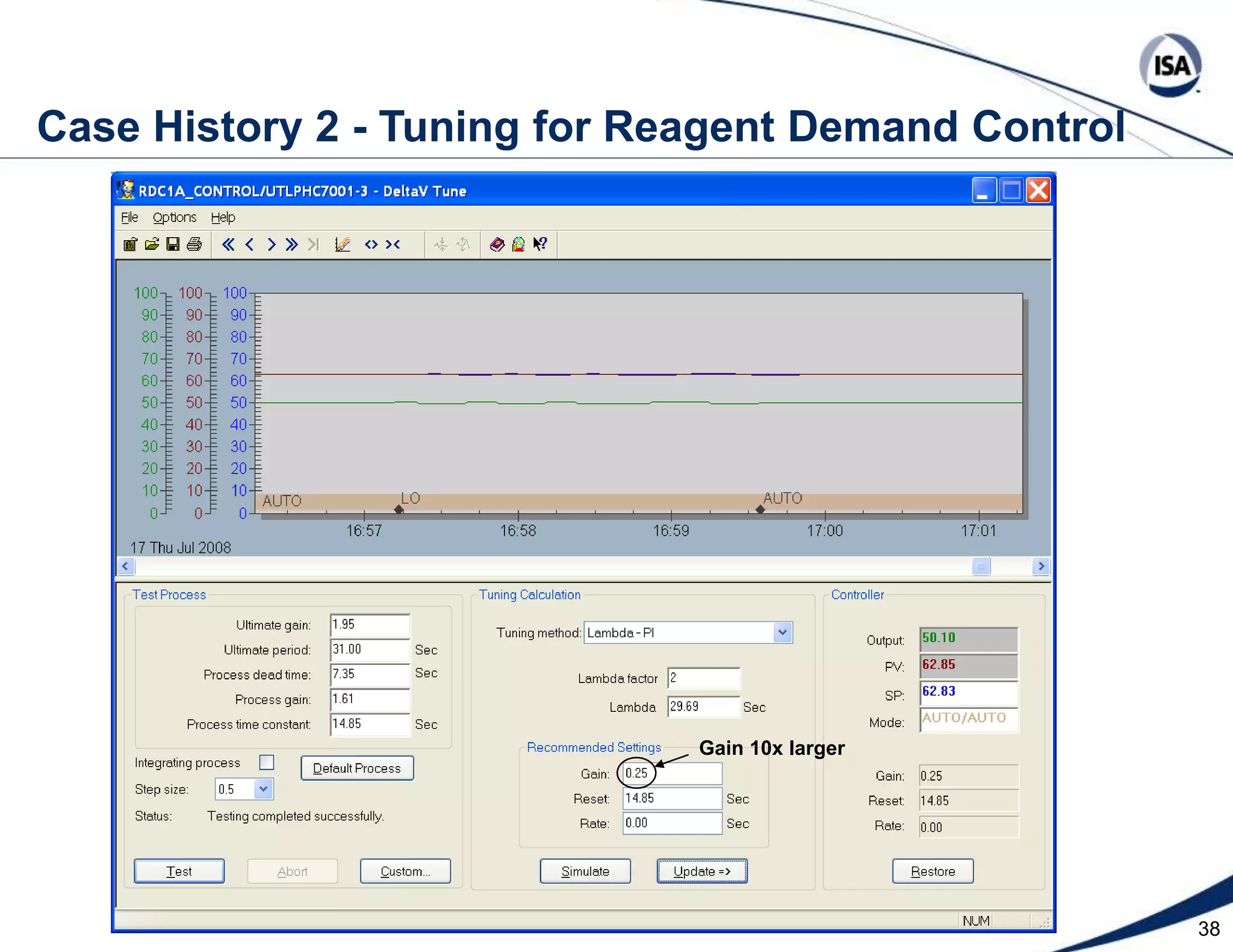
Task: Click the Restore button
Action: 933,871
